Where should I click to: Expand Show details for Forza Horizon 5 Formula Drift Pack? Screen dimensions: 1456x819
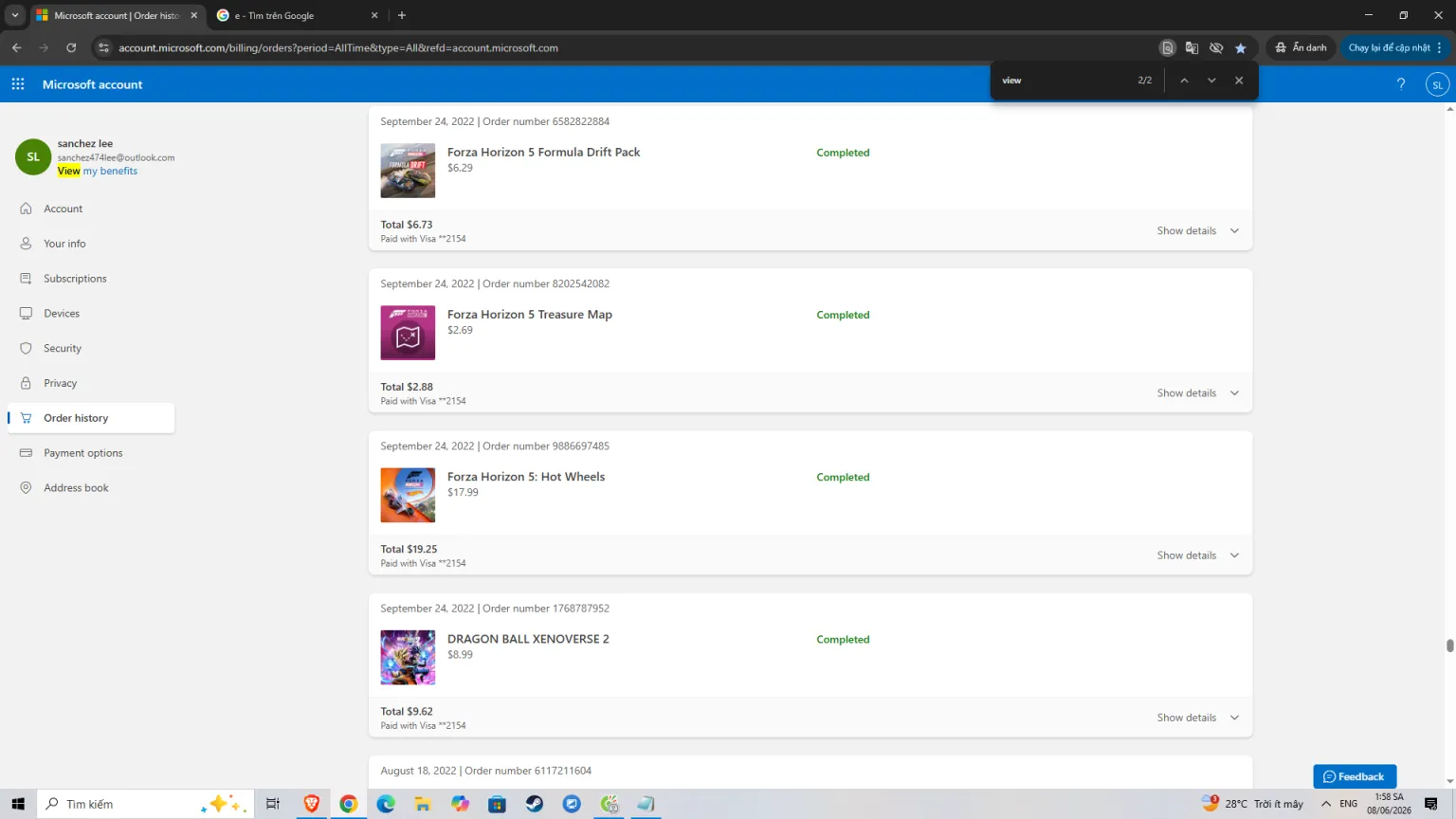tap(1198, 230)
